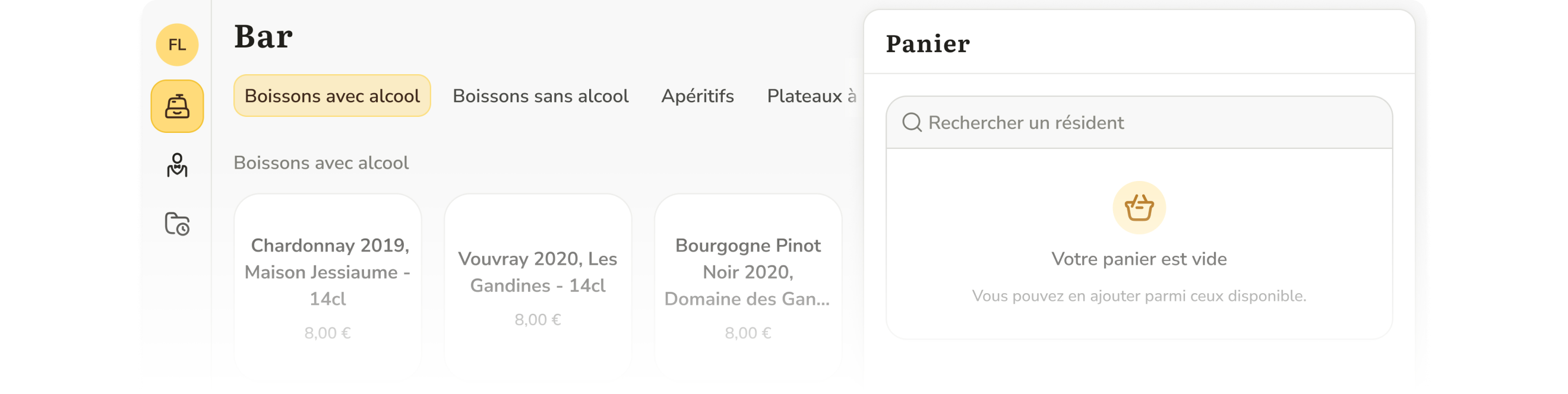The image size is (1568, 394).
Task: Show the Plateaux category tab
Action: coord(811,96)
